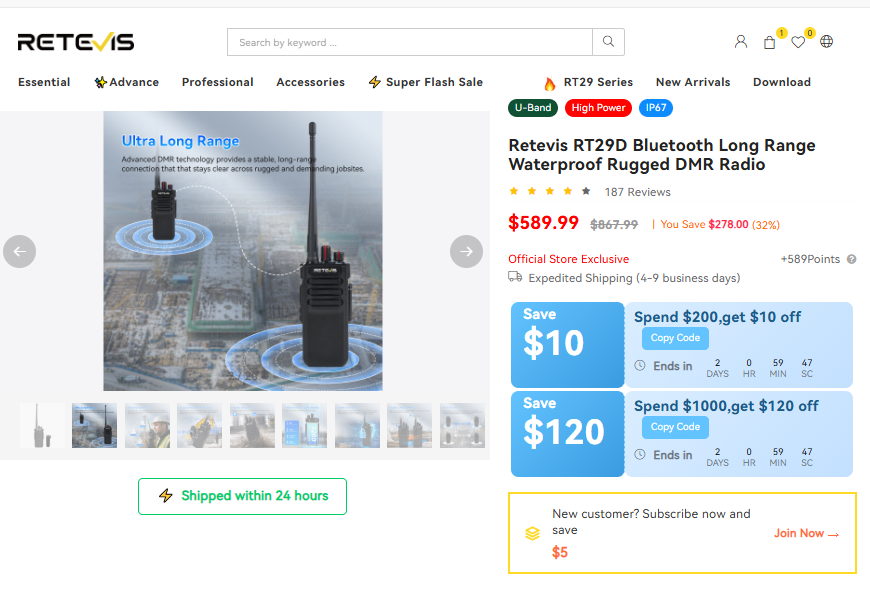Select fifth product thumbnail
Viewport: 870px width, 589px height.
(x=252, y=425)
